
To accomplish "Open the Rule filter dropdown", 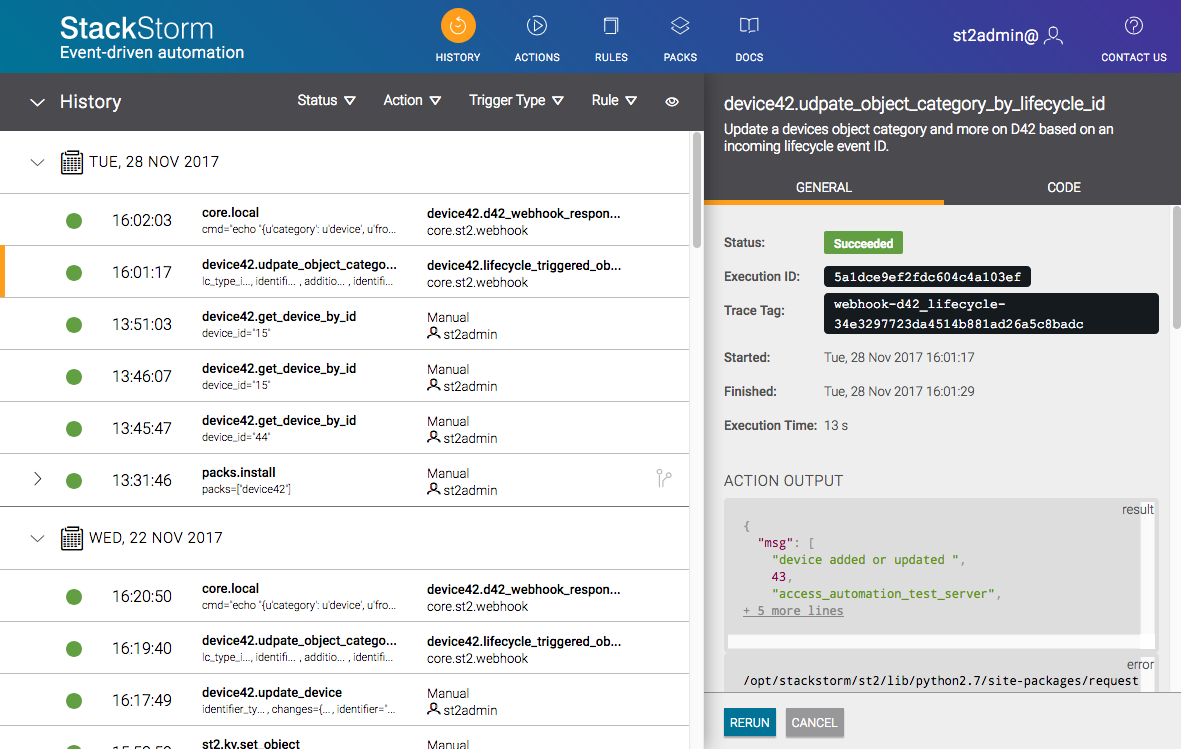I will point(614,100).
